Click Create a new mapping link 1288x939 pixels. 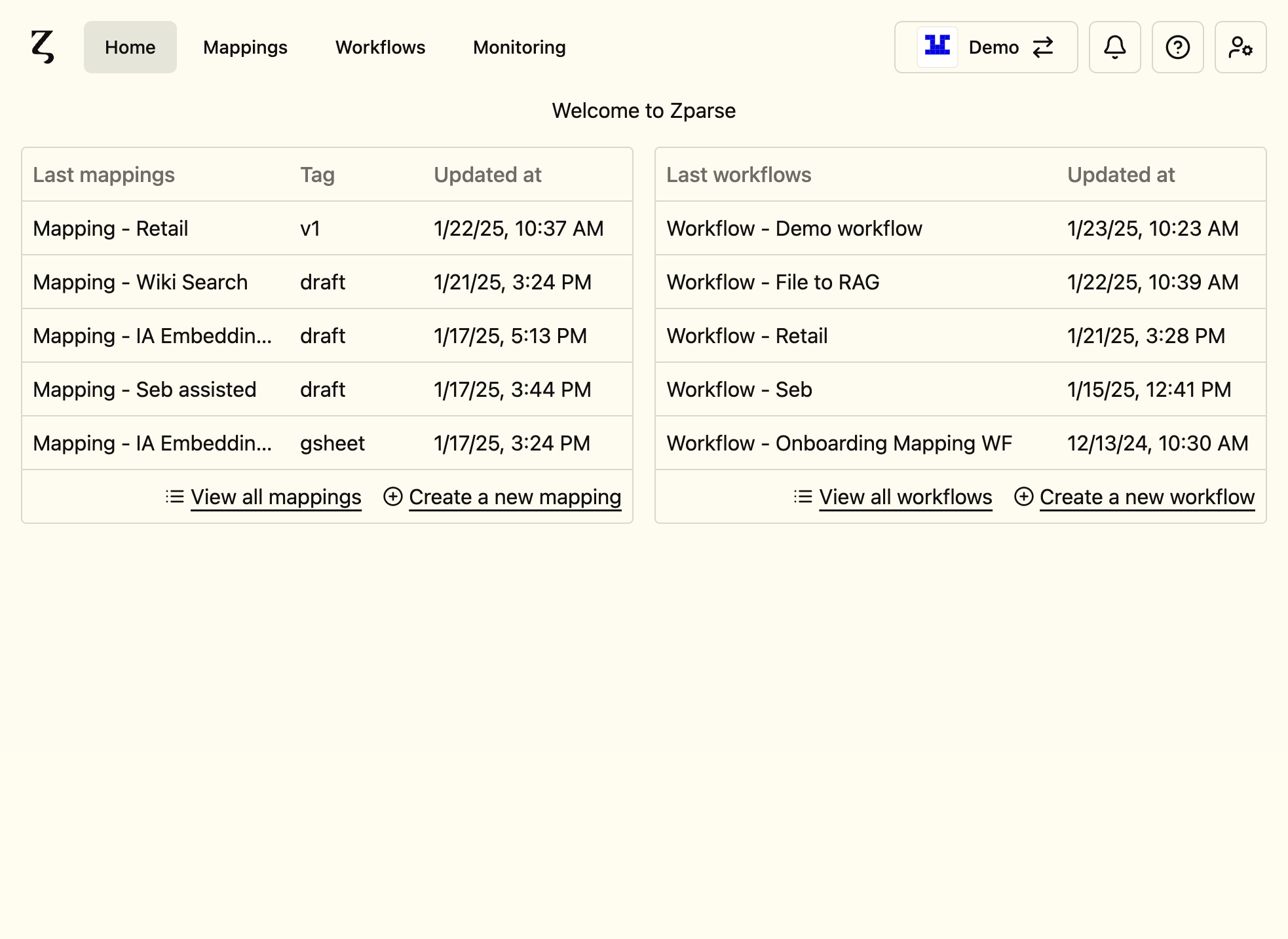(x=515, y=497)
